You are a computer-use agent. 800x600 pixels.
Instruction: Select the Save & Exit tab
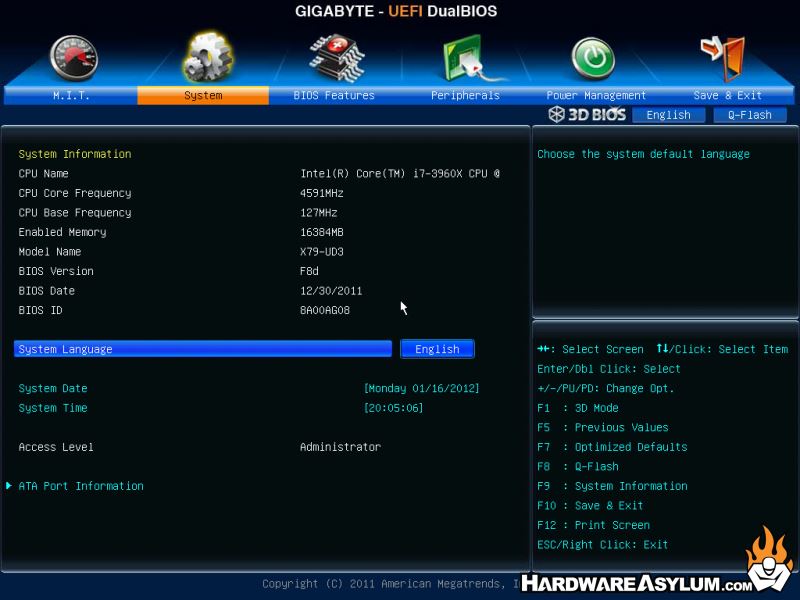click(728, 95)
